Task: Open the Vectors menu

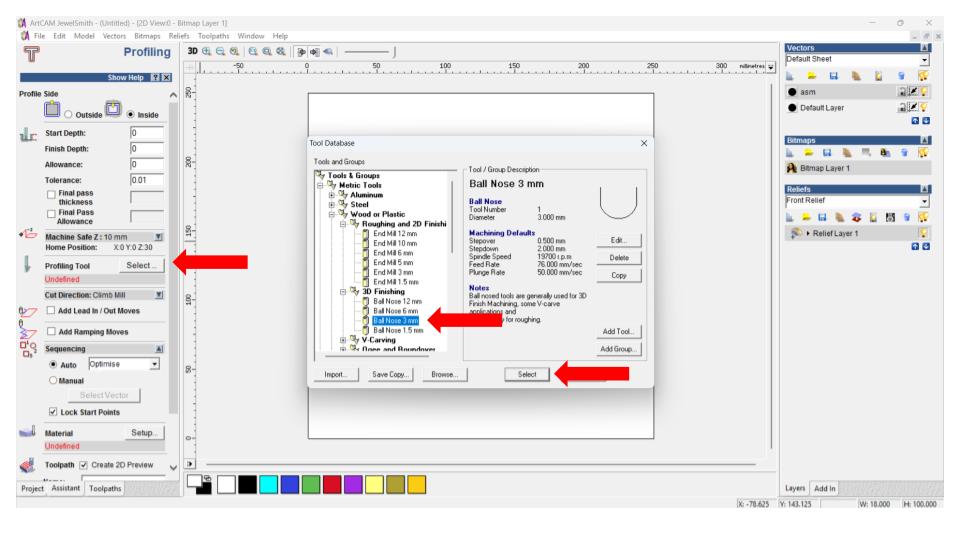Action: pos(114,36)
